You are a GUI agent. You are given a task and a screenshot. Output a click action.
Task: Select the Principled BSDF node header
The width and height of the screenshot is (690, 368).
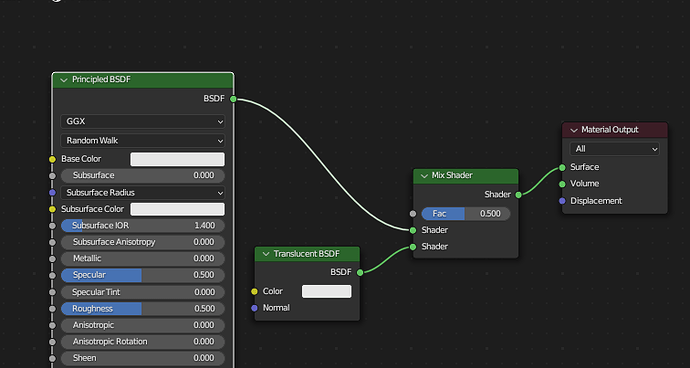coord(143,80)
